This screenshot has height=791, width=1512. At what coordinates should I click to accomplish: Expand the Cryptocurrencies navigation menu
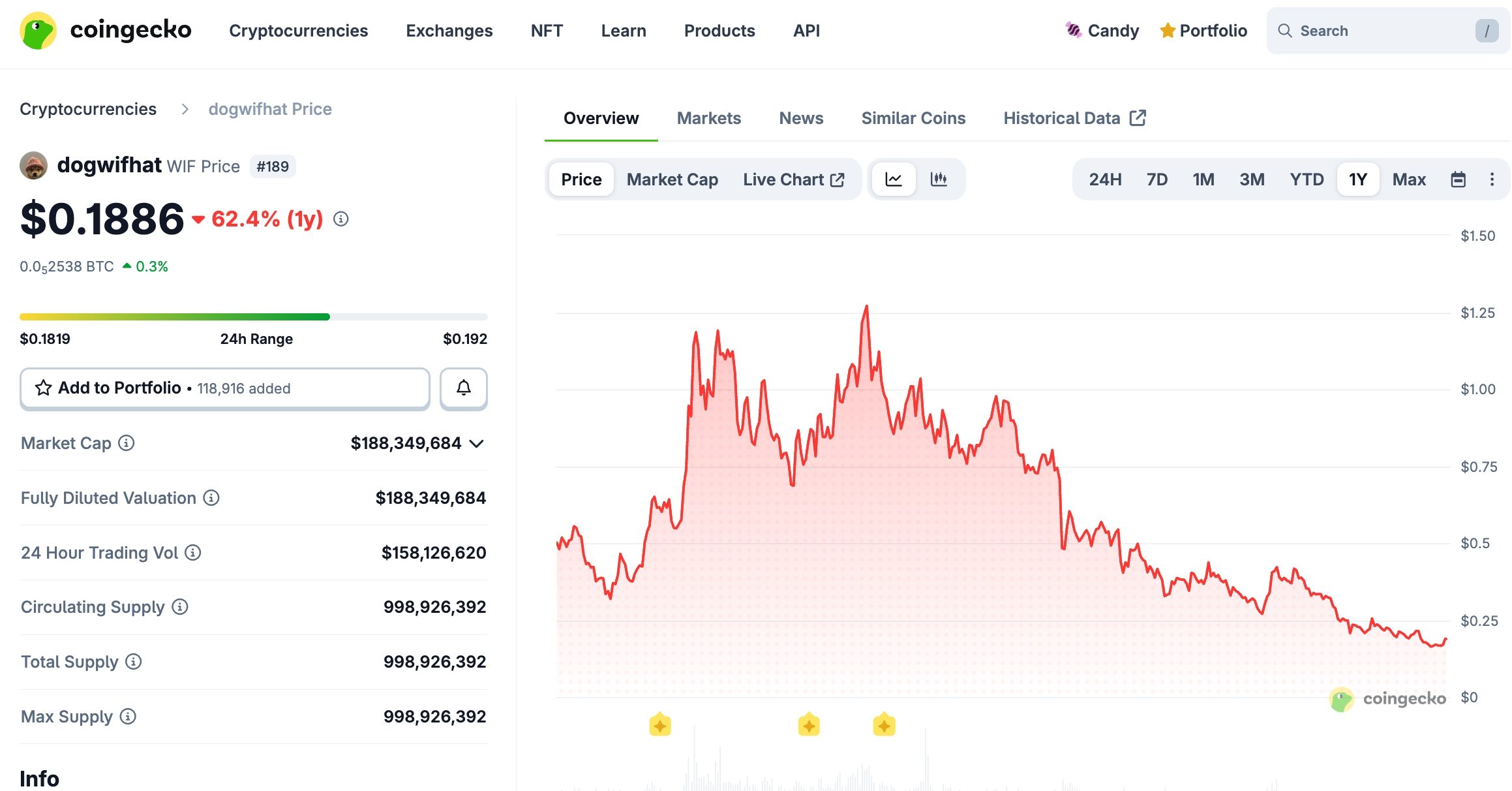pos(299,30)
